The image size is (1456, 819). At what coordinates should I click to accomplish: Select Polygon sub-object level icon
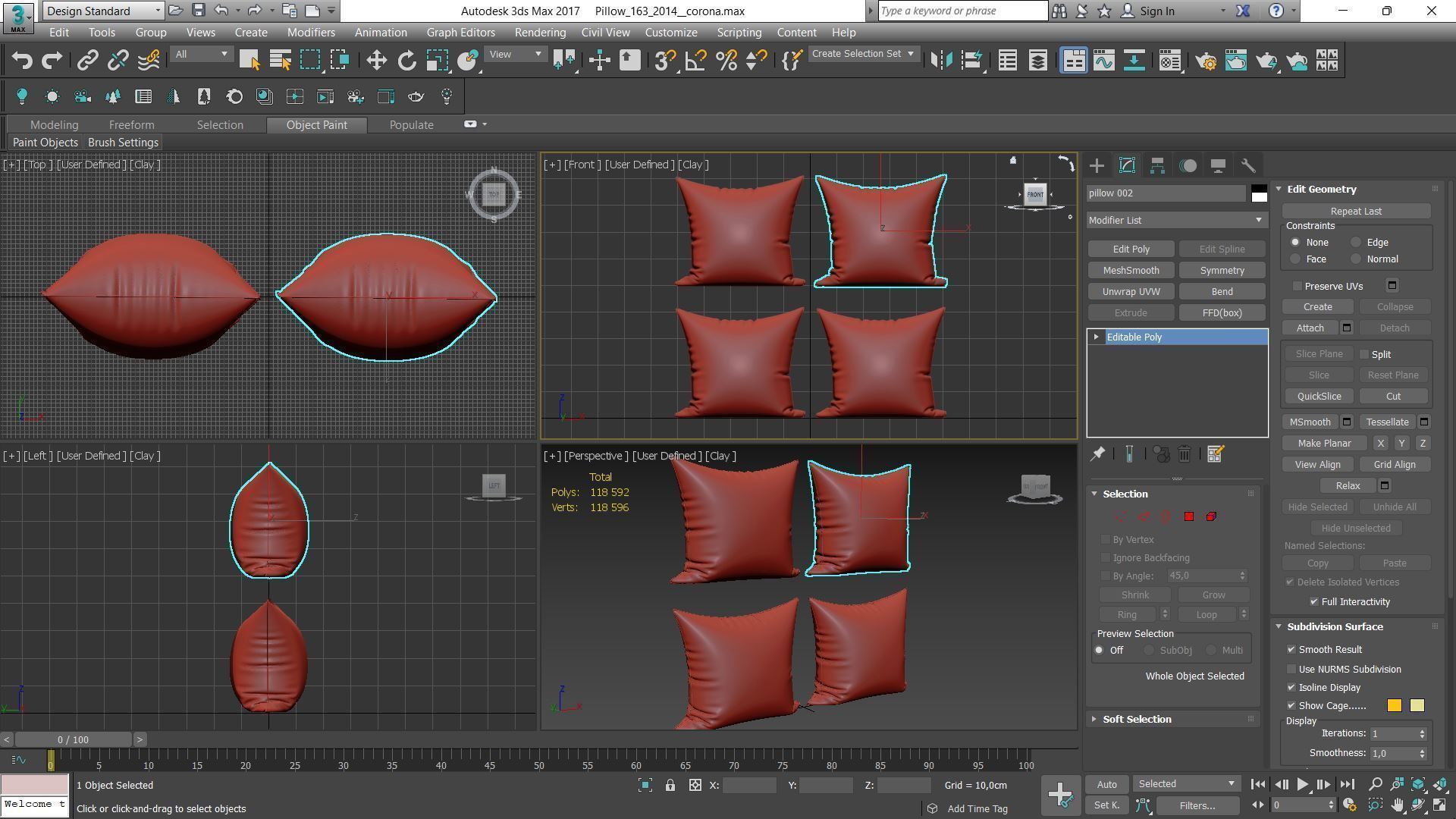(1188, 516)
